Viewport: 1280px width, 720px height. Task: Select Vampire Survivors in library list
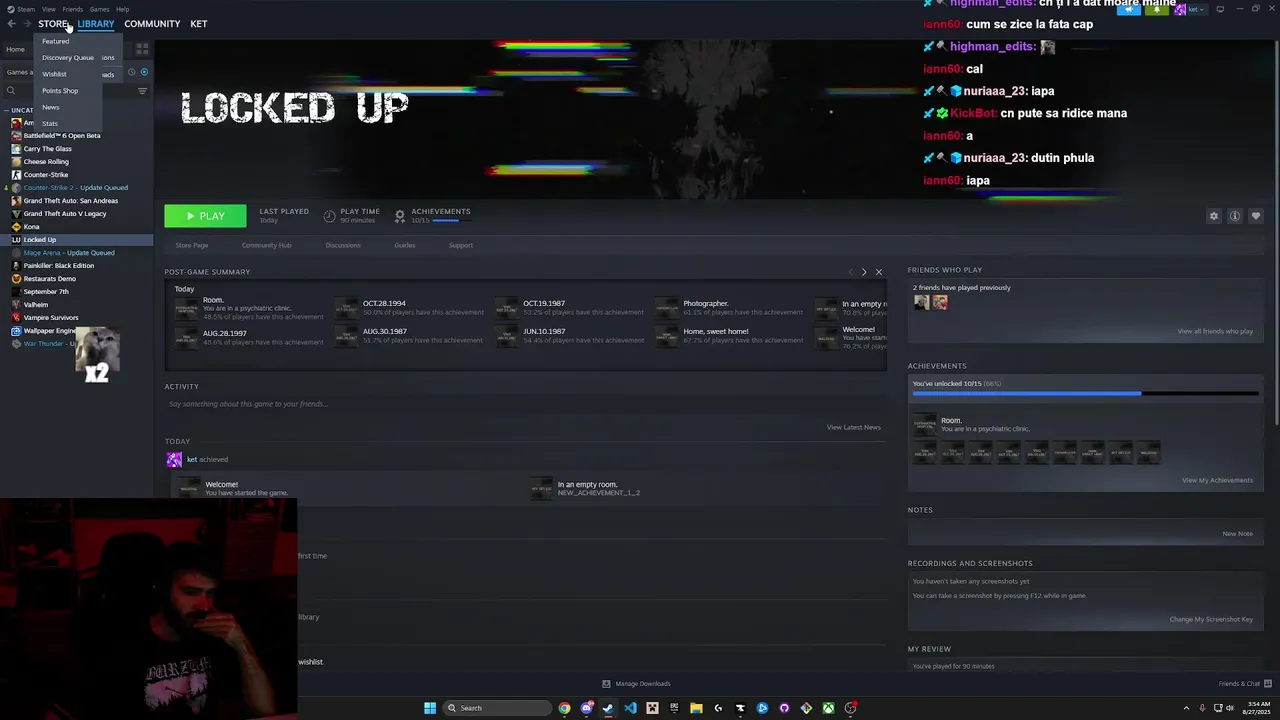pyautogui.click(x=51, y=318)
